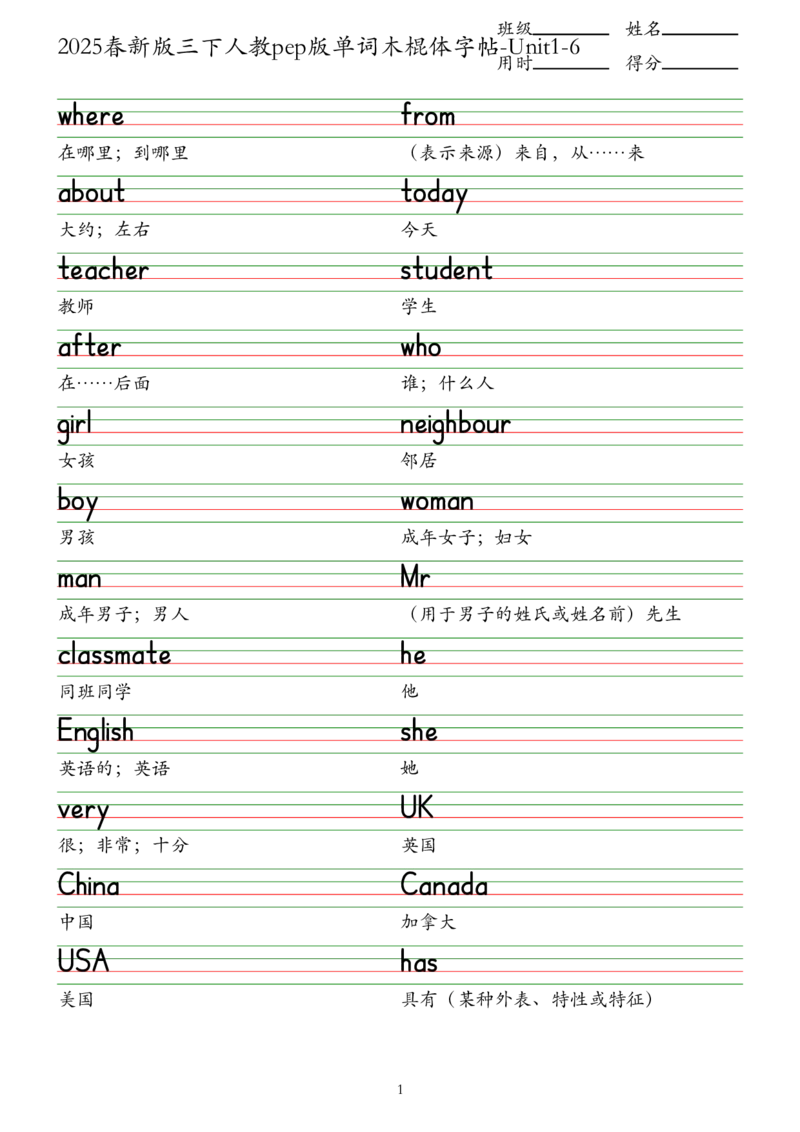Click the word 'very'
Viewport: 800px width, 1132px height.
click(x=84, y=810)
